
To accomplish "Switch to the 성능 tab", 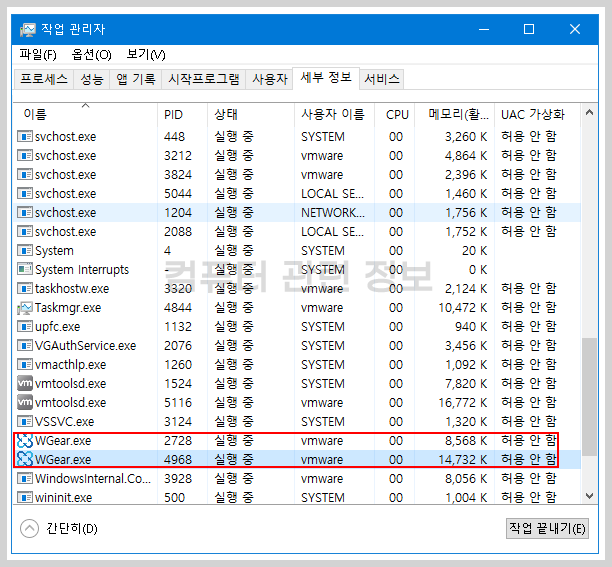I will coord(92,80).
